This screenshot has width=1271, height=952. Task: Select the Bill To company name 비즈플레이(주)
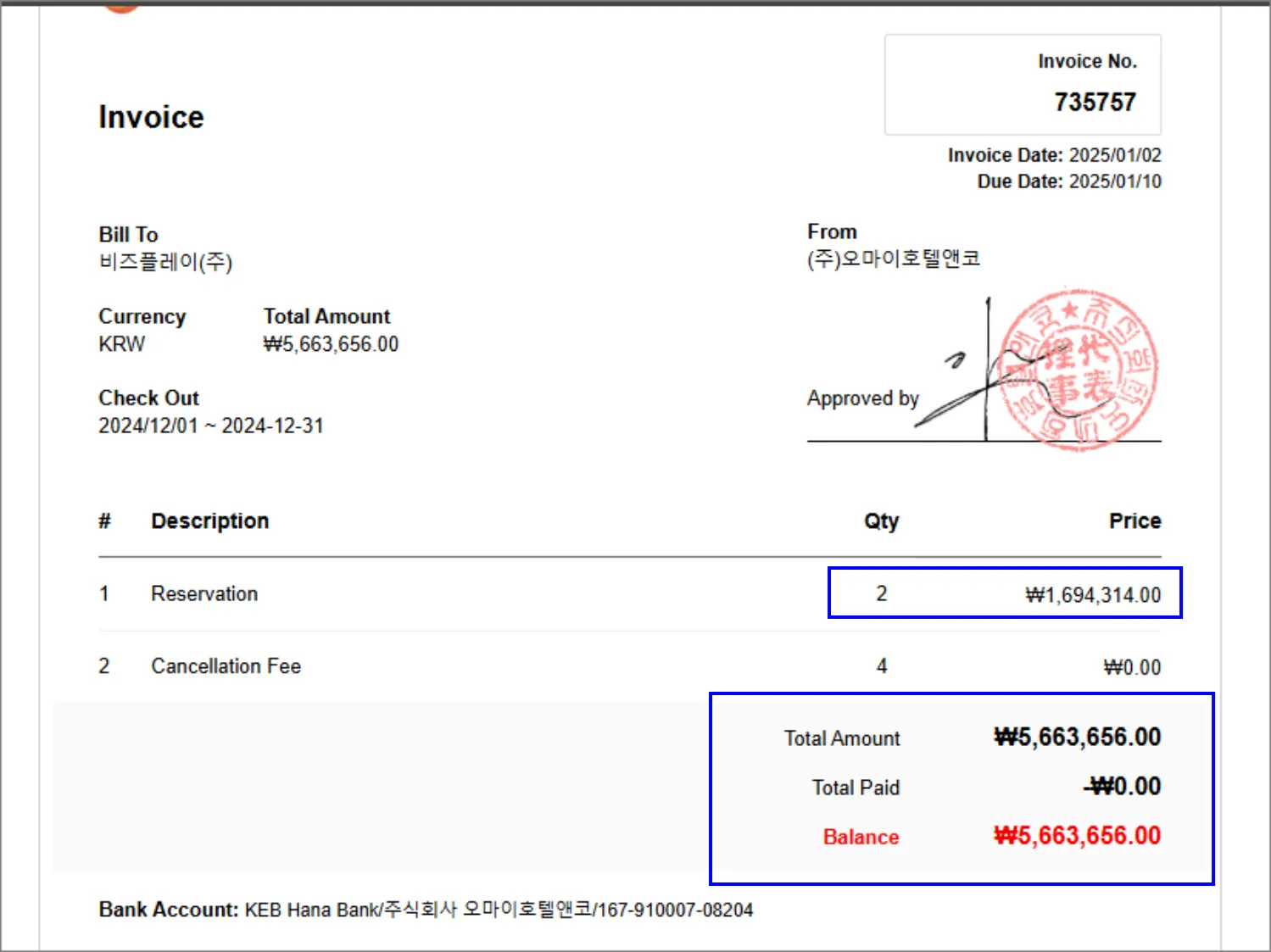165,262
